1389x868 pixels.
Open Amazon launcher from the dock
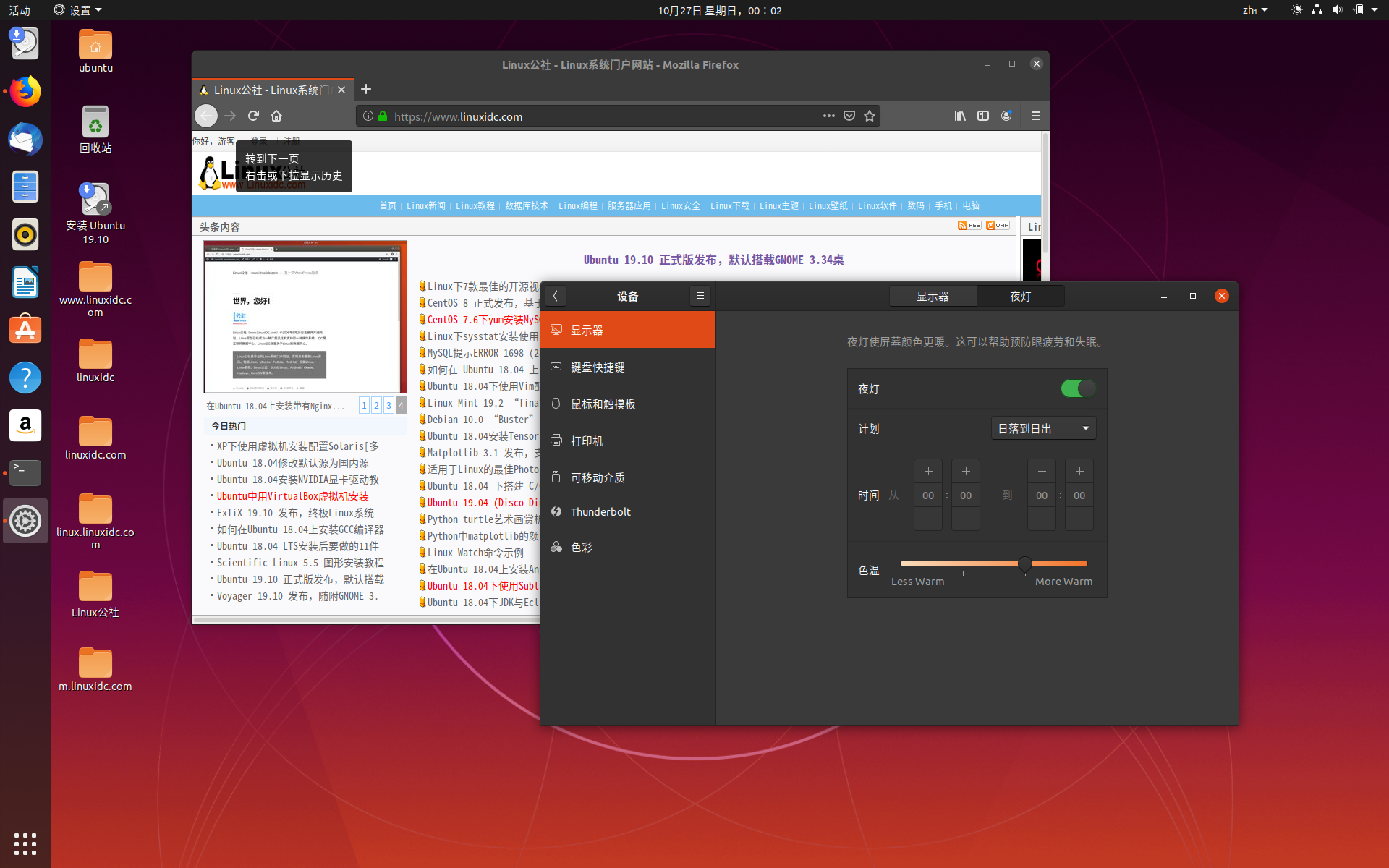[25, 425]
